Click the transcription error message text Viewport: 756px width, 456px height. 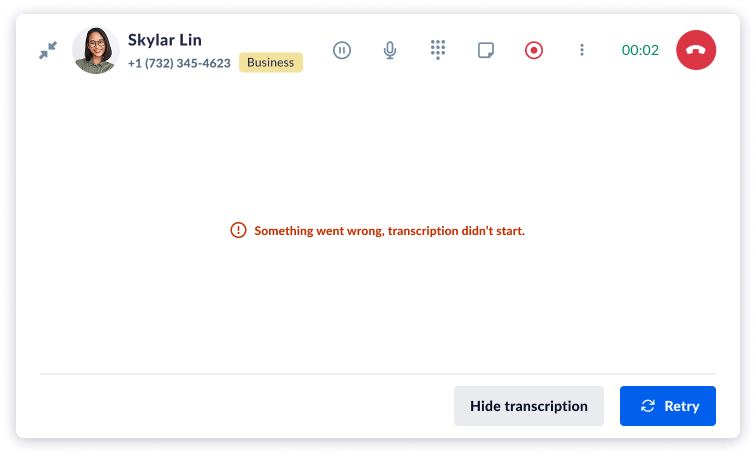click(x=390, y=231)
